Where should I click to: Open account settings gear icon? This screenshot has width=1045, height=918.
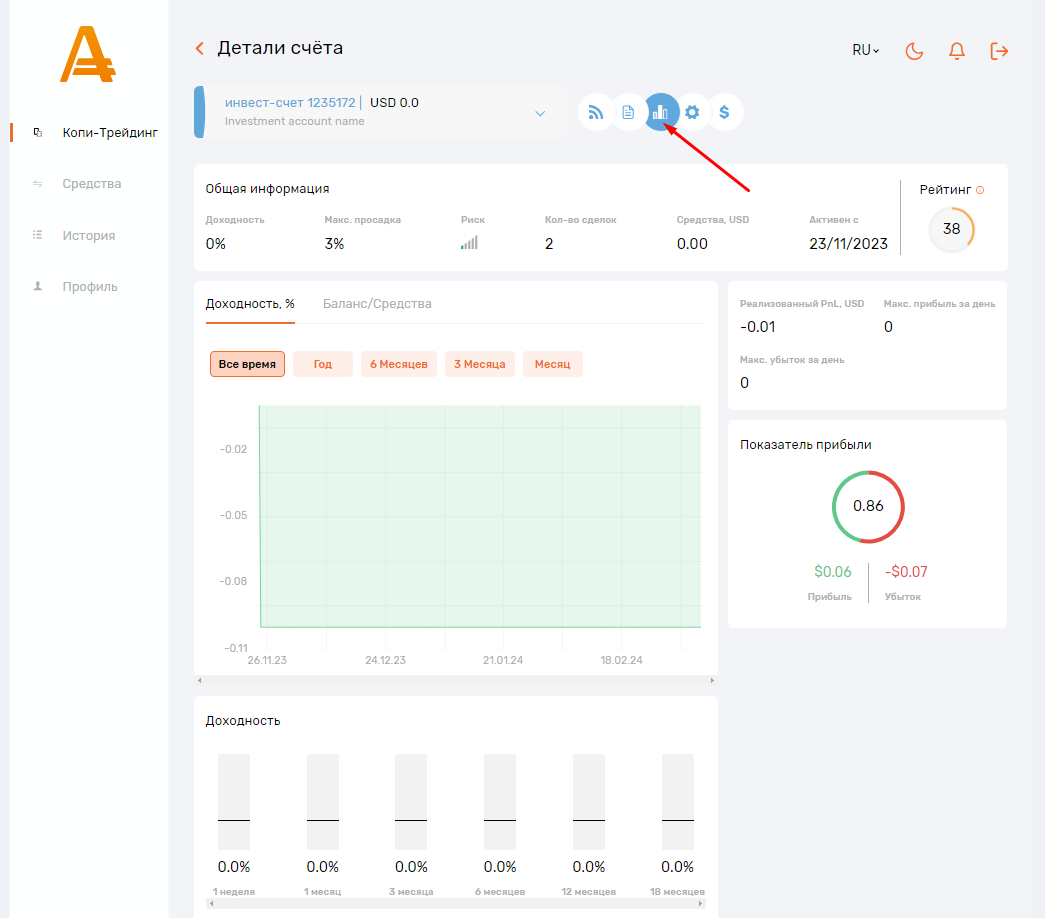[x=692, y=112]
